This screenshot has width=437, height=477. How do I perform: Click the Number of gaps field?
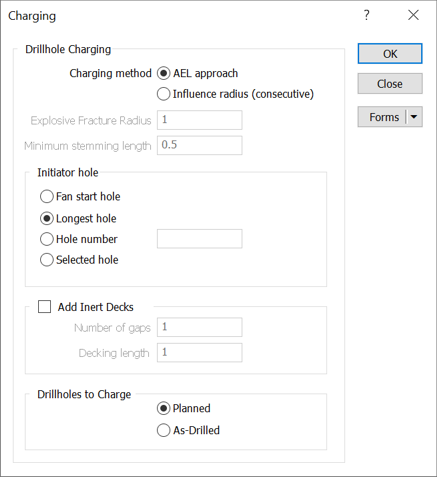pyautogui.click(x=200, y=327)
